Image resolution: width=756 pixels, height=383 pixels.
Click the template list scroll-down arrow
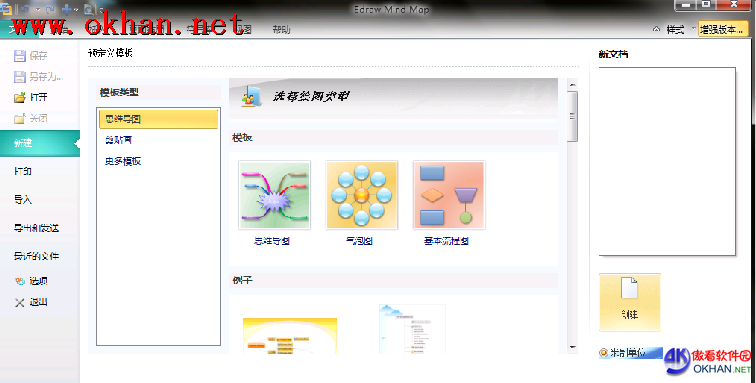click(x=572, y=347)
